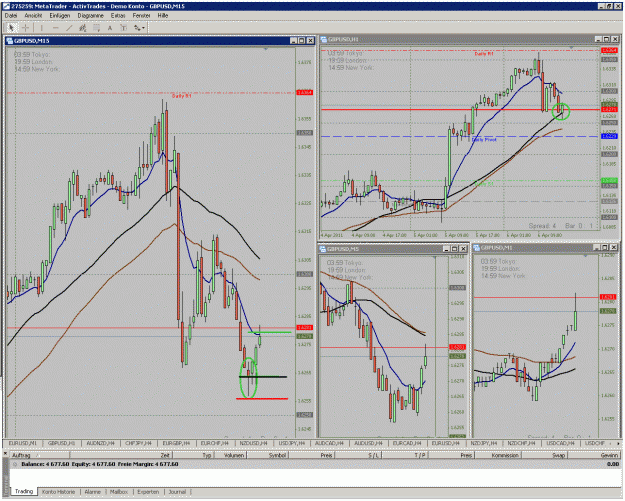
Task: Open the Journal terminal tab
Action: pyautogui.click(x=177, y=492)
